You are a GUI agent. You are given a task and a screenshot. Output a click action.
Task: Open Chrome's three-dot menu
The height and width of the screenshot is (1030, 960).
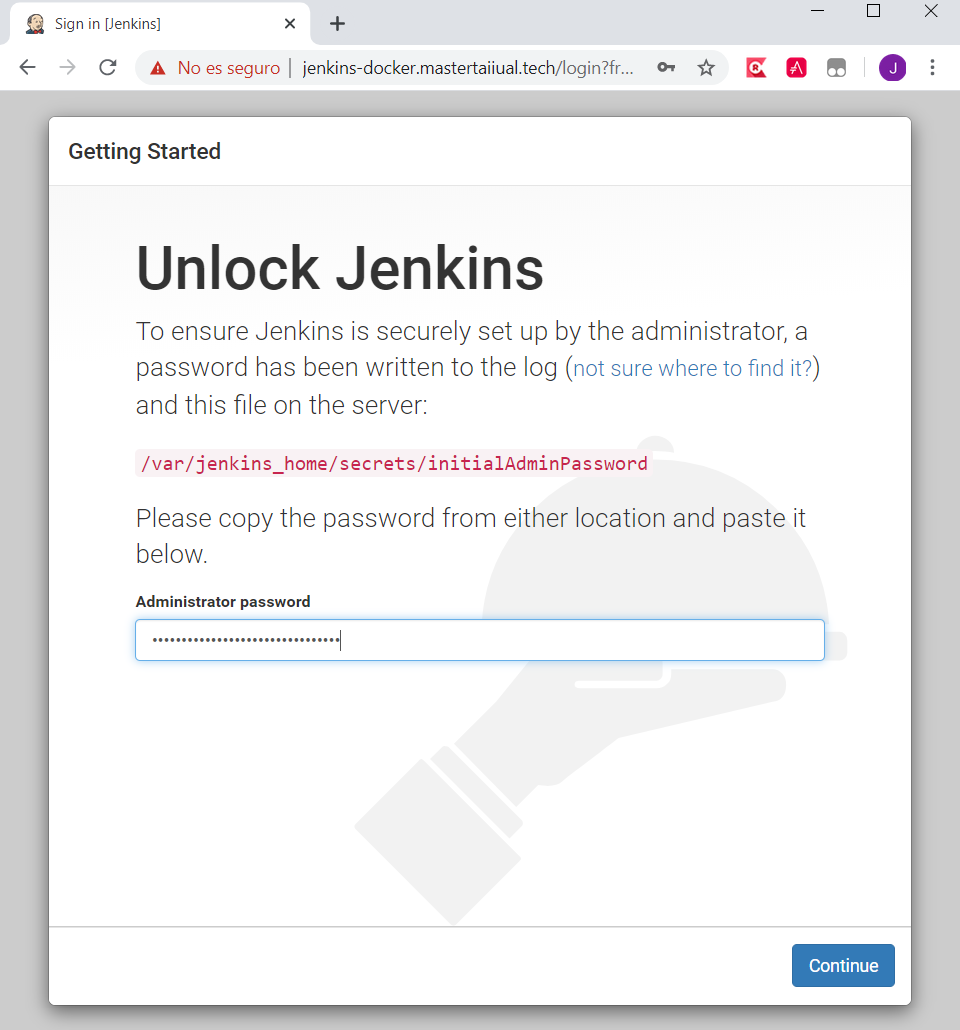tap(932, 68)
